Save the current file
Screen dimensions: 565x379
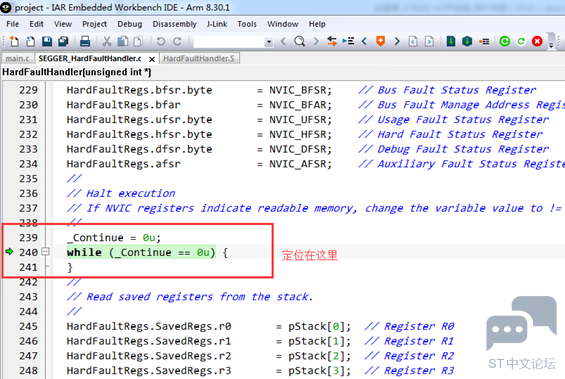point(47,41)
